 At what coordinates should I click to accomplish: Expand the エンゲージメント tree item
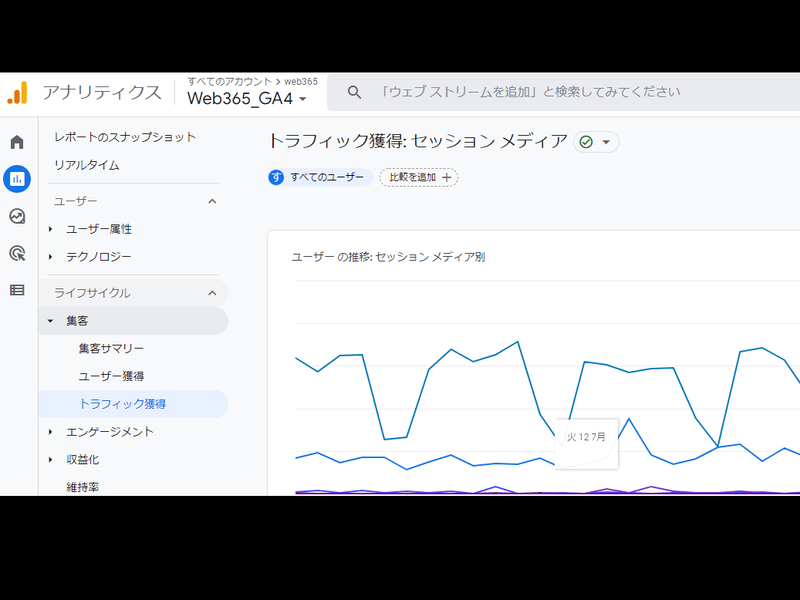tap(51, 432)
